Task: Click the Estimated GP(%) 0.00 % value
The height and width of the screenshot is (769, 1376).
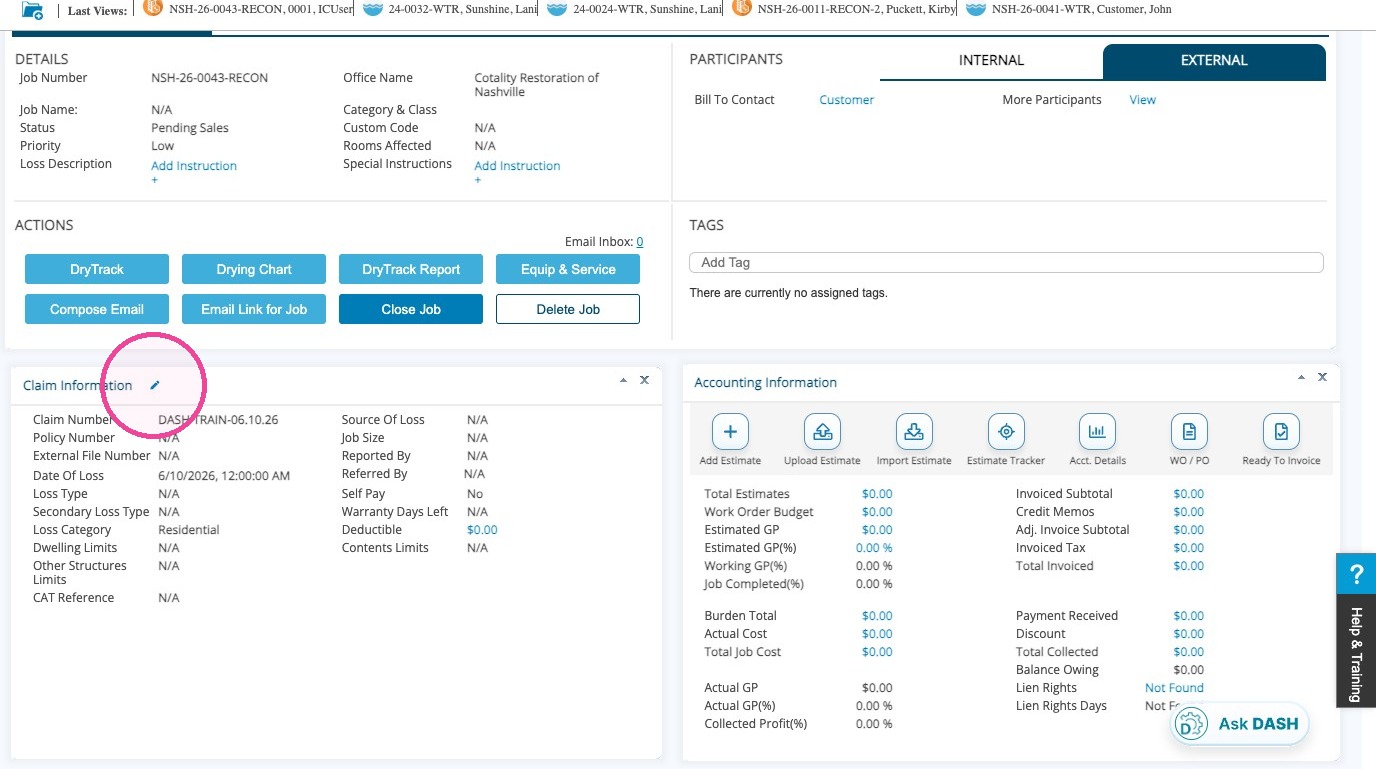Action: point(874,548)
